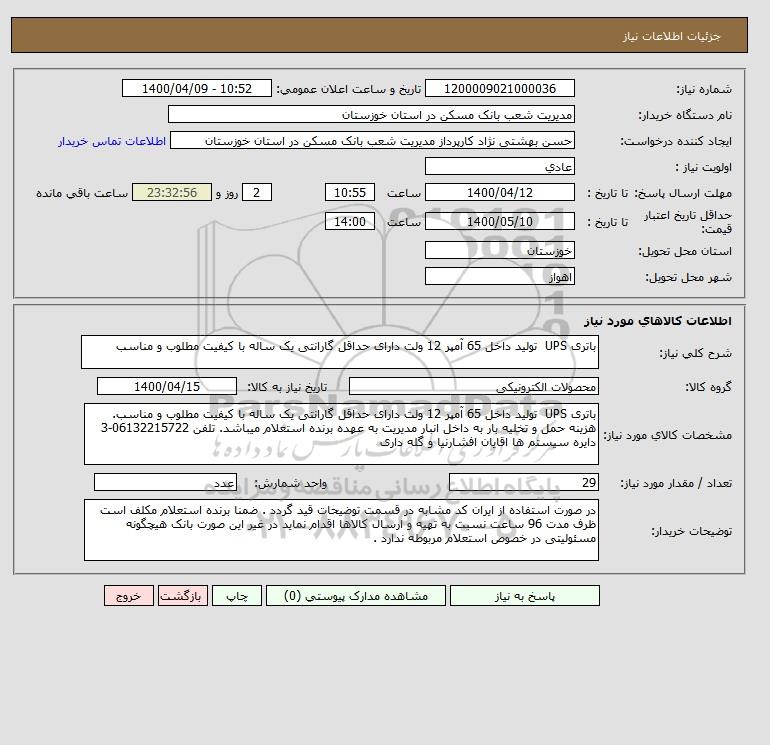The width and height of the screenshot is (770, 745).
Task: Click the priority field عادی
Action: (x=499, y=166)
